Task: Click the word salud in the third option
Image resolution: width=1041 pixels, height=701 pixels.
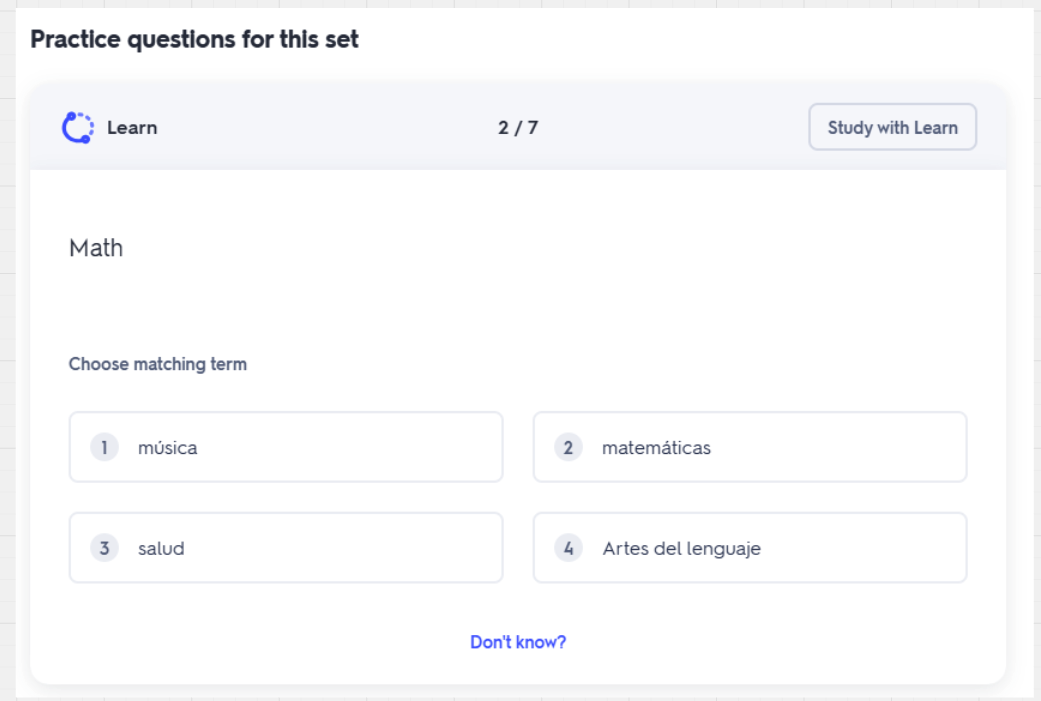Action: [161, 549]
